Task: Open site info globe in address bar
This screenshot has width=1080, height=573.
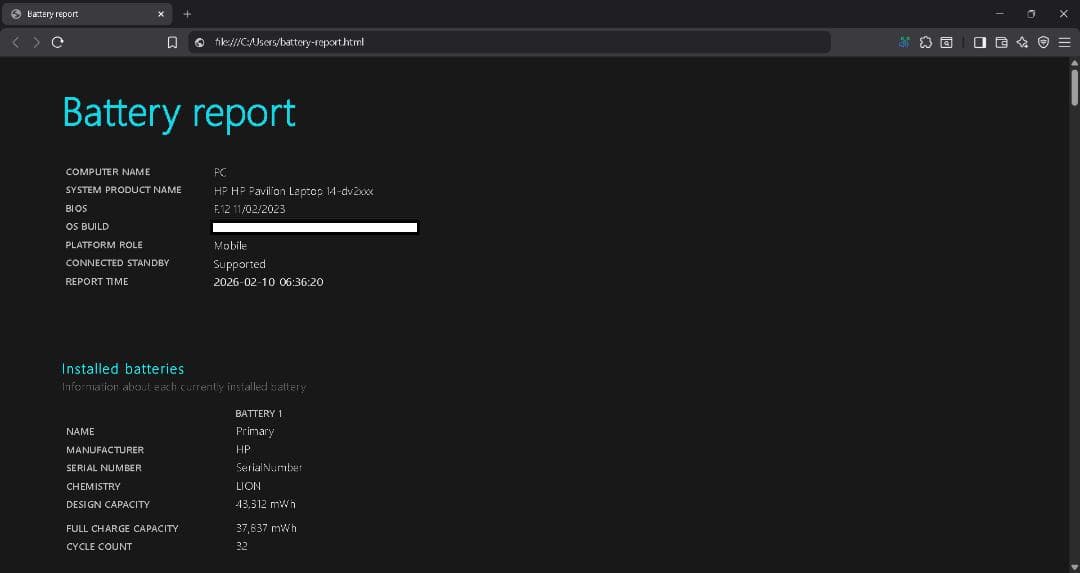Action: pos(200,42)
